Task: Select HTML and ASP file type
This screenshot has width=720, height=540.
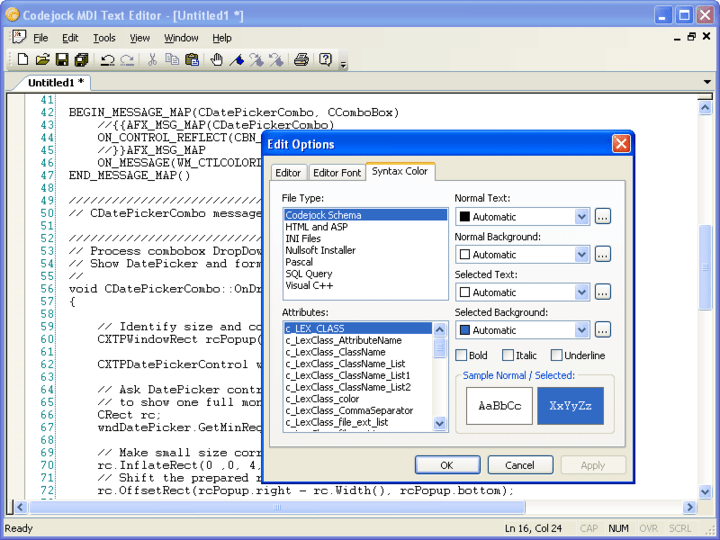Action: click(x=366, y=227)
